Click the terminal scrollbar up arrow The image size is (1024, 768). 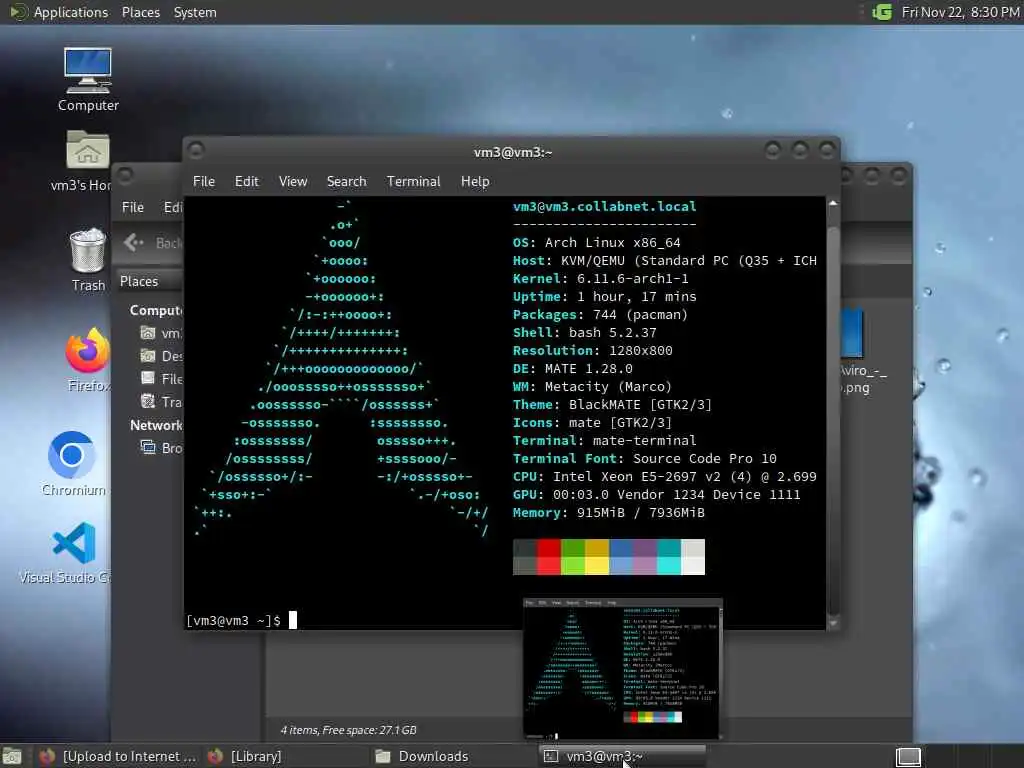pyautogui.click(x=833, y=203)
